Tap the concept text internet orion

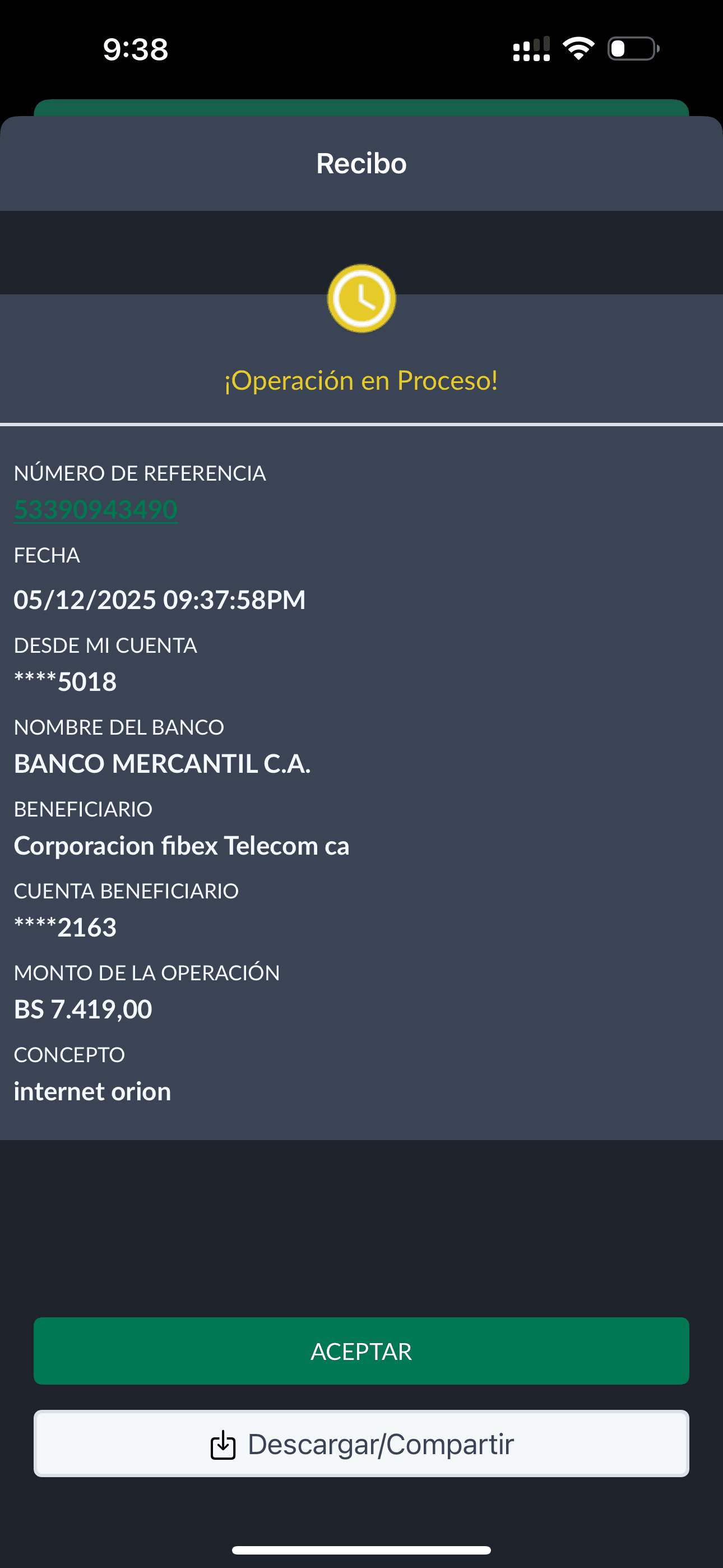(92, 1091)
